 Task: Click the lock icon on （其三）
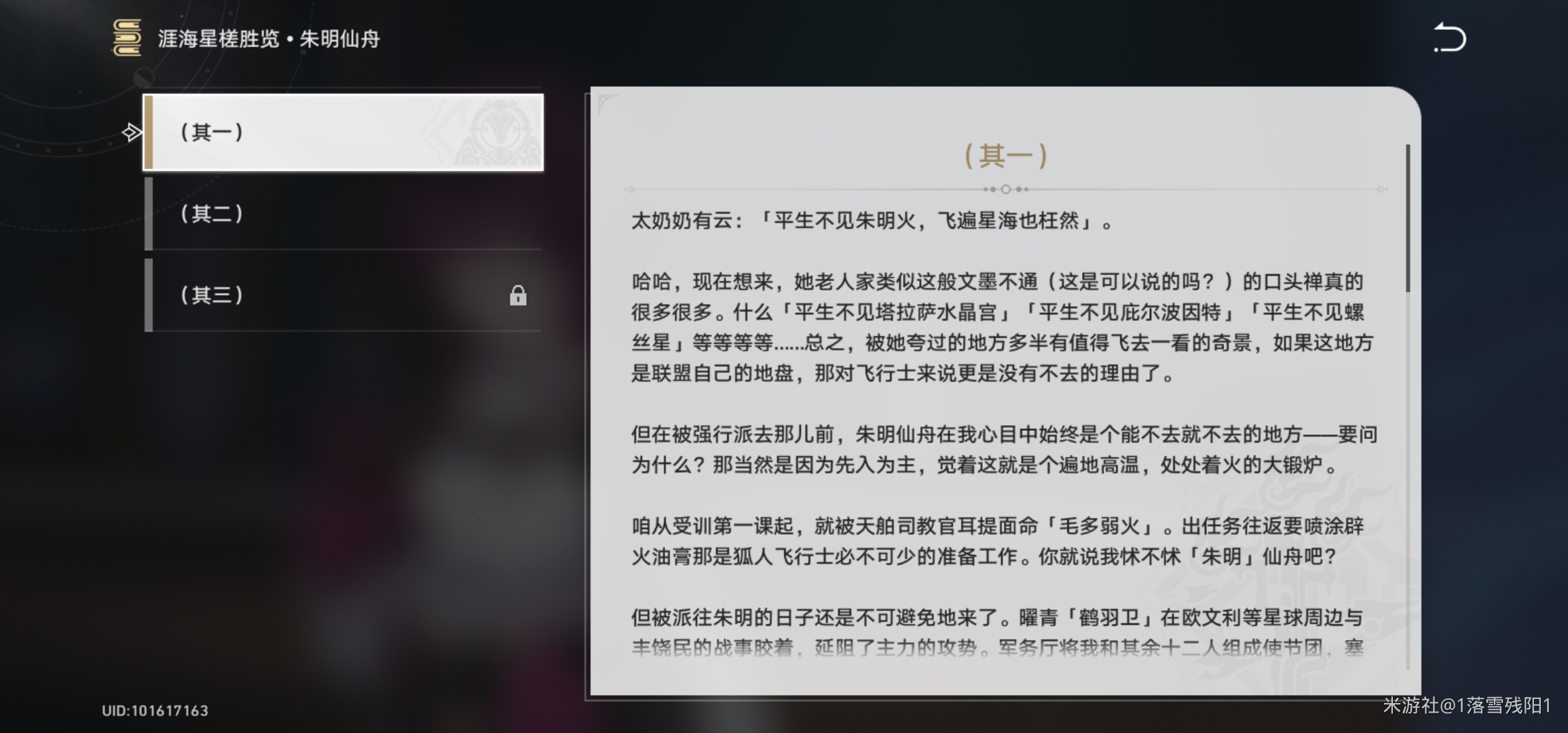pyautogui.click(x=518, y=295)
